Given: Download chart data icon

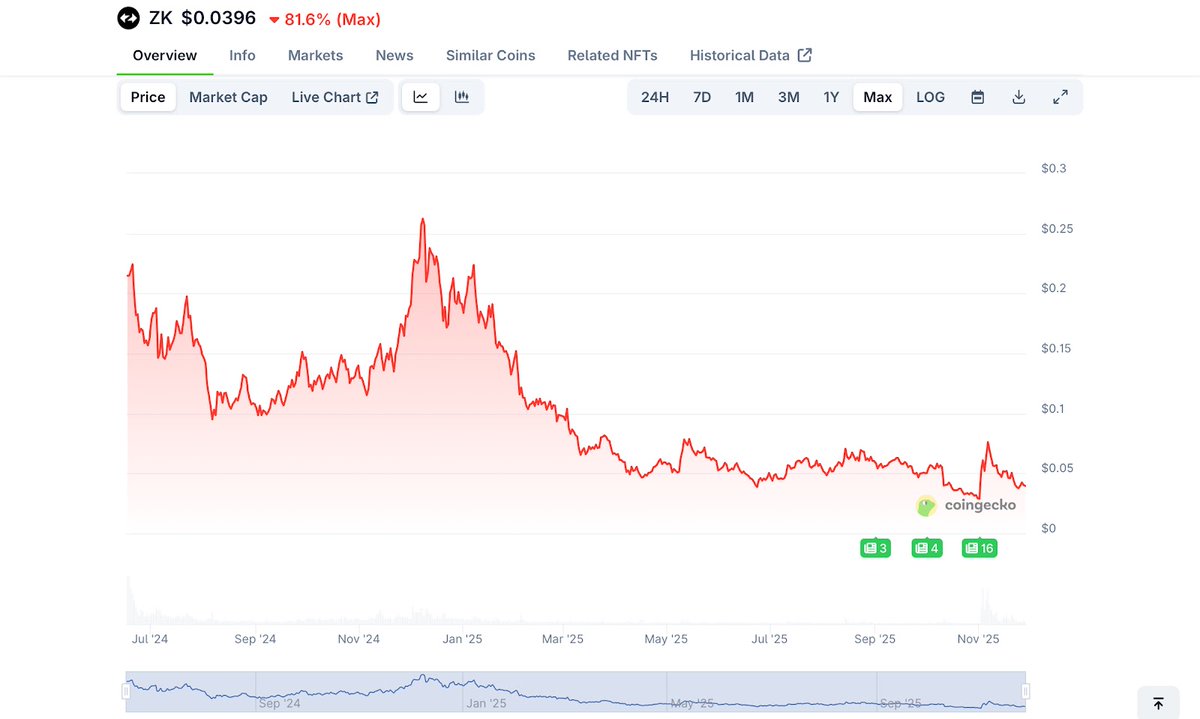Looking at the screenshot, I should (1019, 97).
